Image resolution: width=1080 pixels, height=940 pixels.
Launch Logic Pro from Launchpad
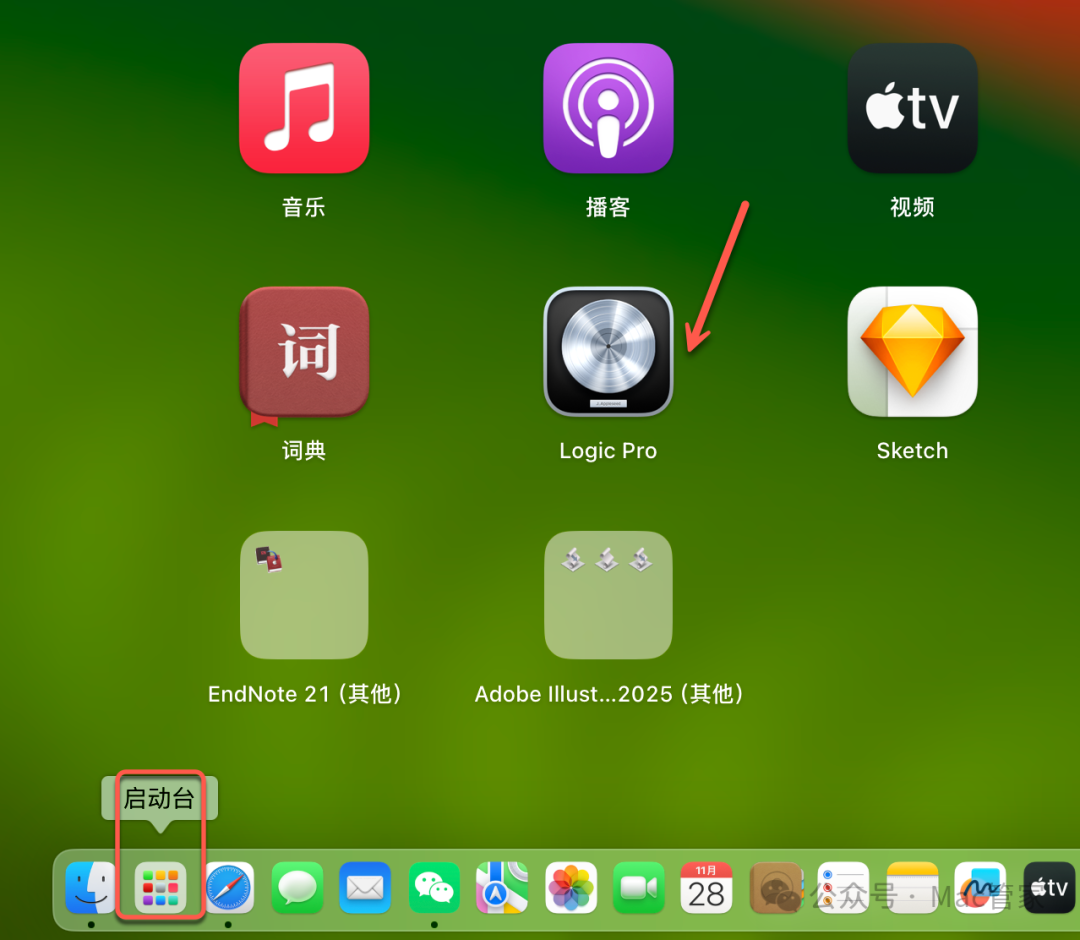608,352
